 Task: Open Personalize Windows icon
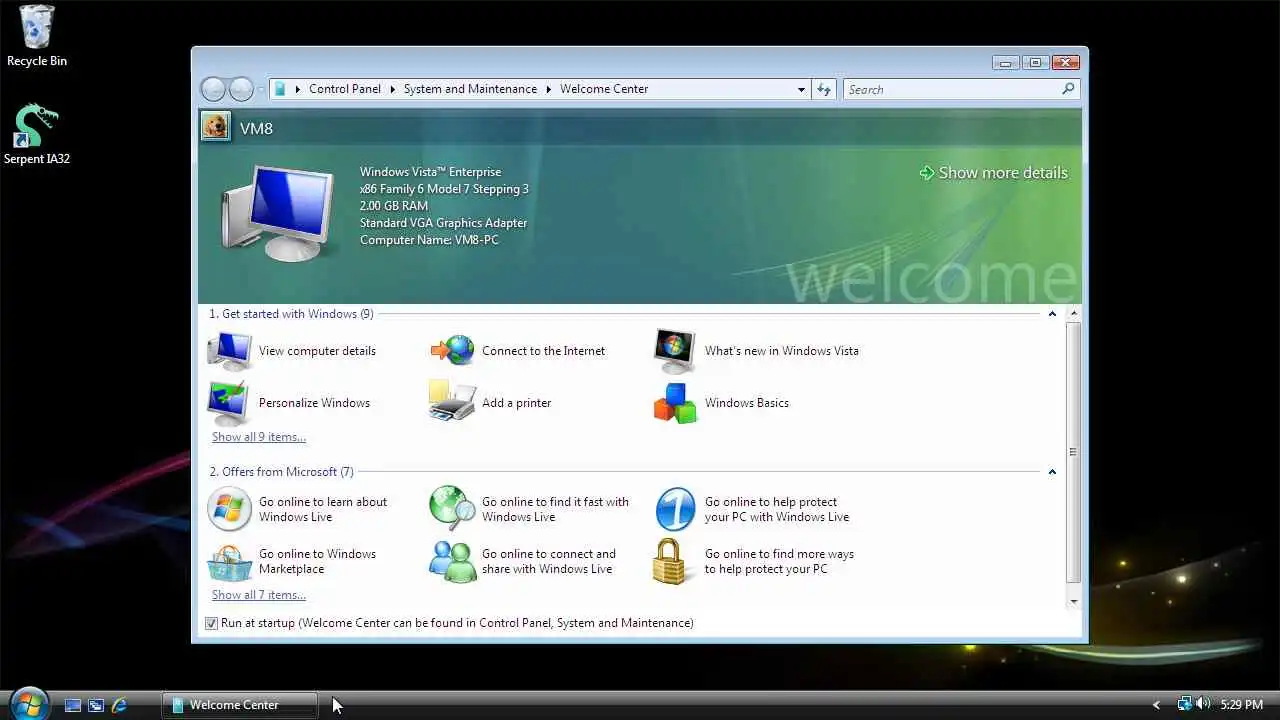pyautogui.click(x=230, y=403)
